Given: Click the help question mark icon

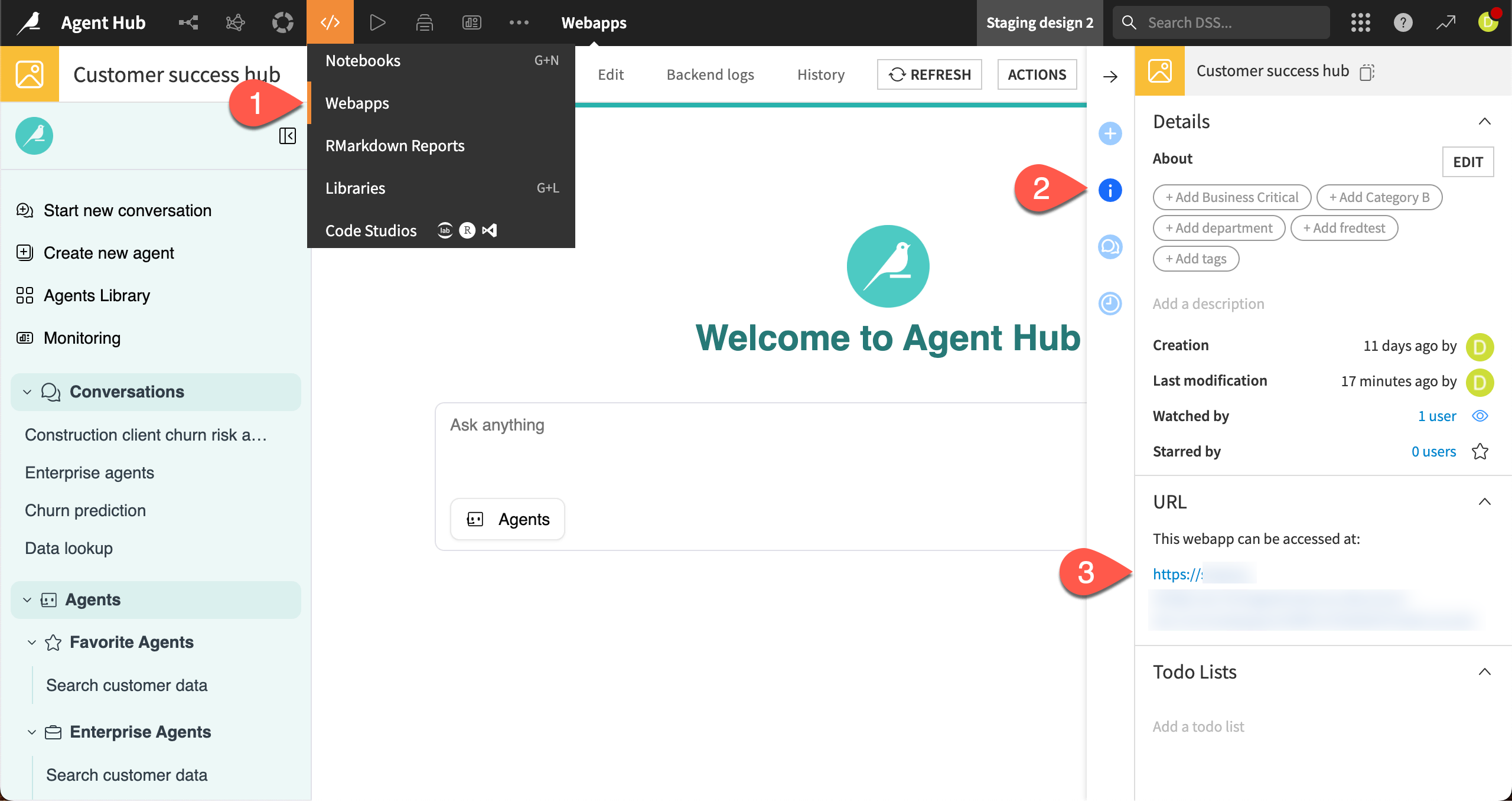Looking at the screenshot, I should [1403, 22].
